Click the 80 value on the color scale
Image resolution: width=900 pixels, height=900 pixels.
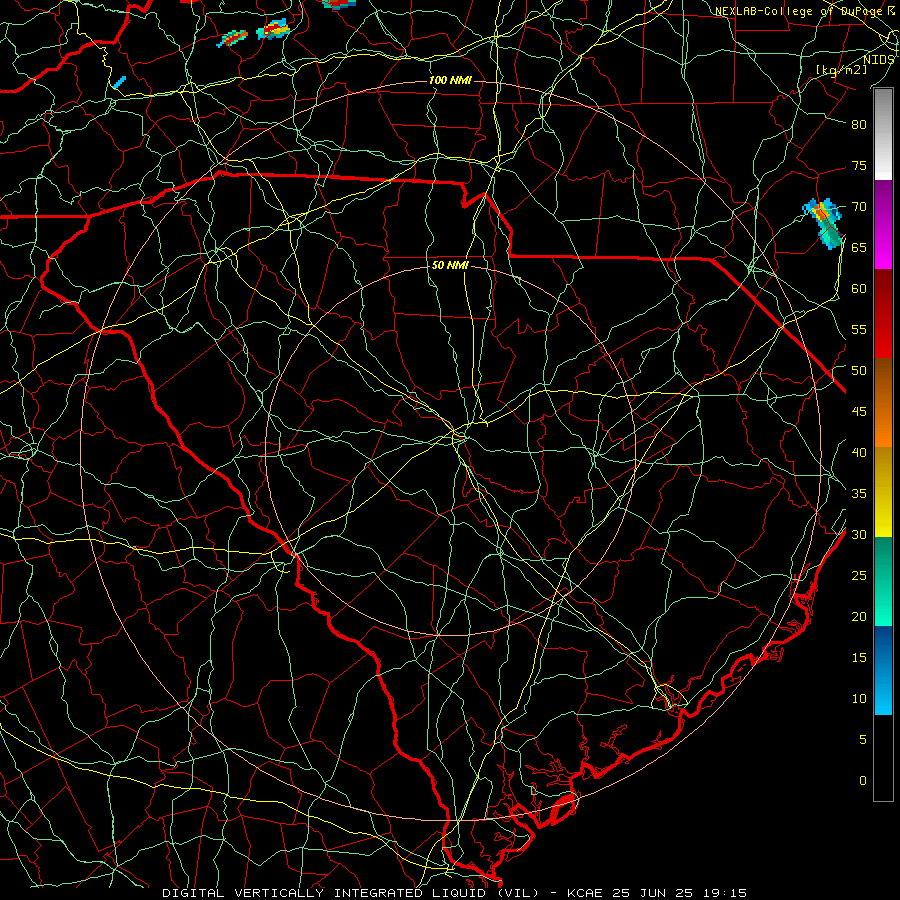[x=859, y=125]
